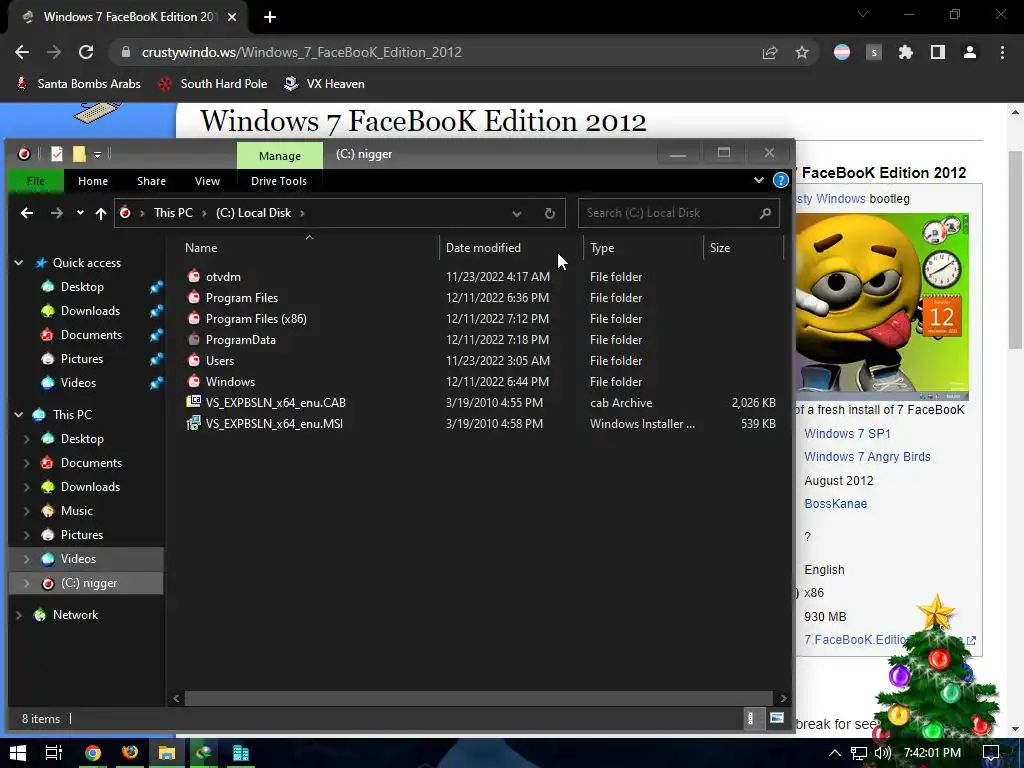
Task: Click the magnifier icon in Explorer search box
Action: point(765,213)
